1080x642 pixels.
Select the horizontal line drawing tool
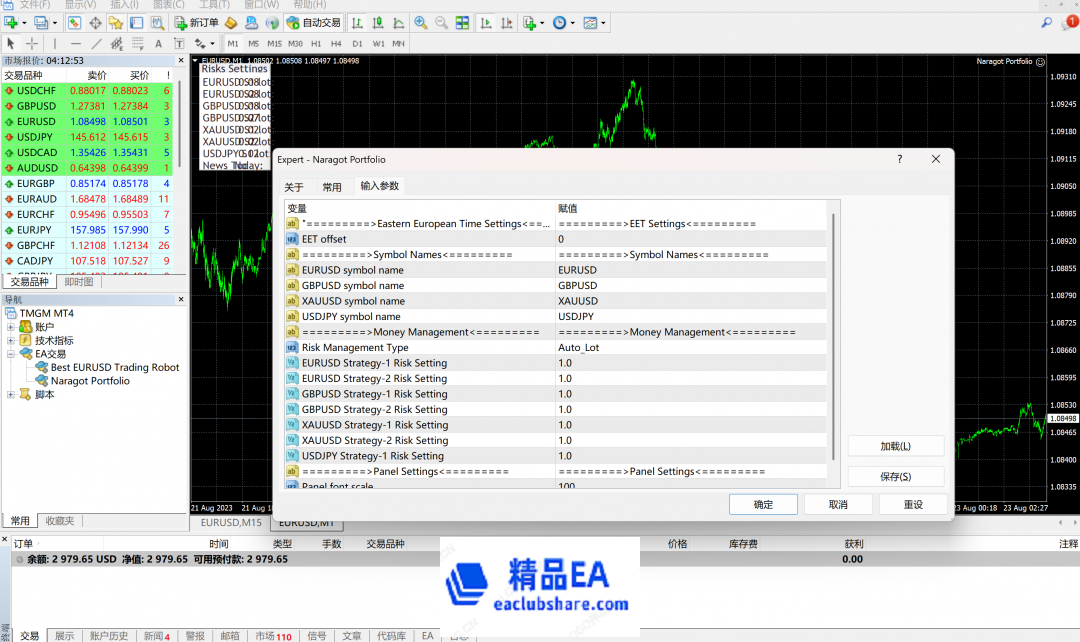pyautogui.click(x=76, y=44)
